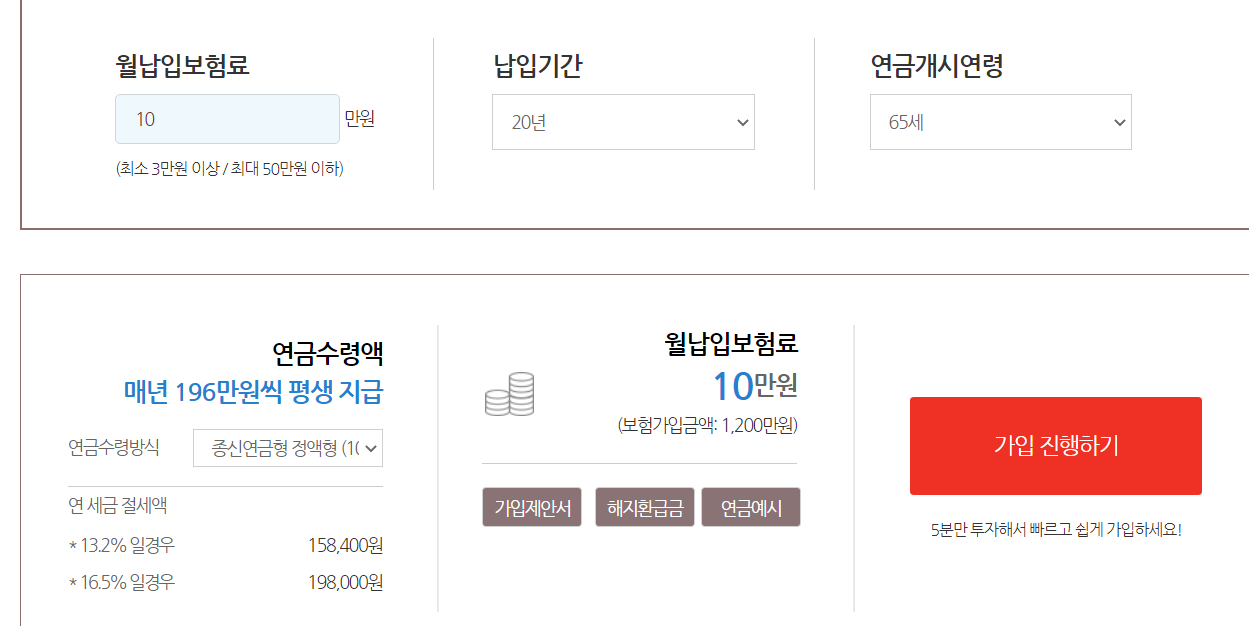Click the 납입기간 heading
Screen dimensions: 1249x626
pos(538,66)
